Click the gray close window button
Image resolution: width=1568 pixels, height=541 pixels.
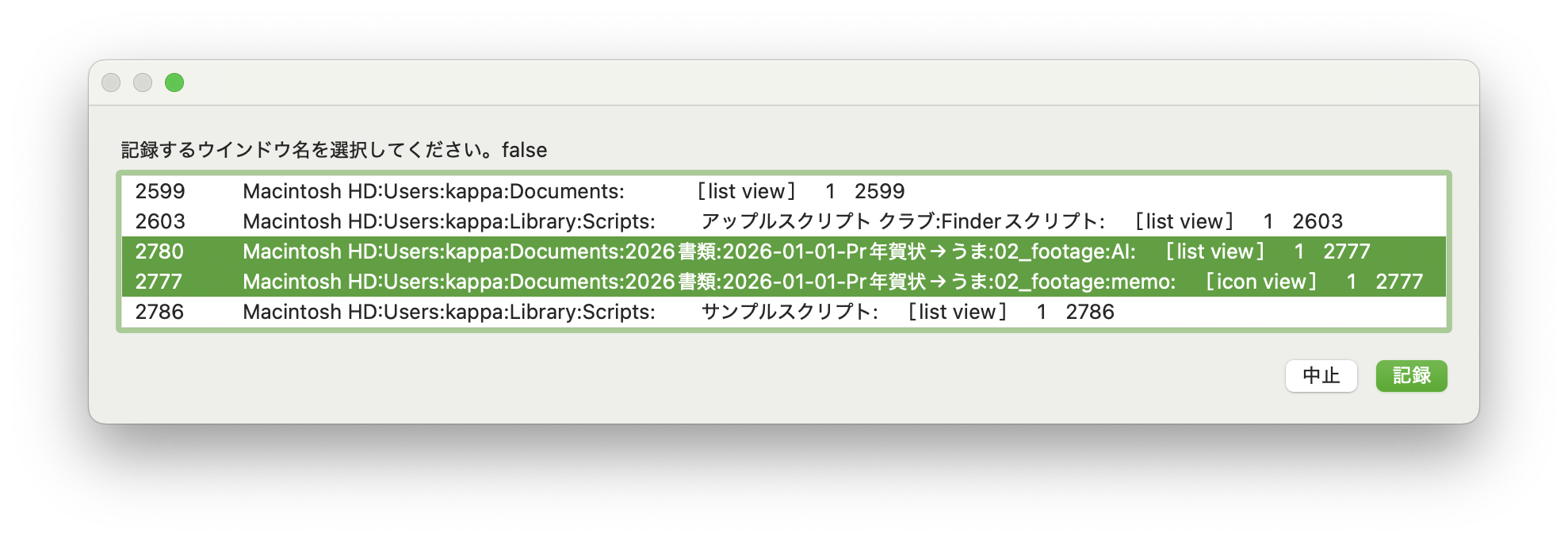point(111,82)
